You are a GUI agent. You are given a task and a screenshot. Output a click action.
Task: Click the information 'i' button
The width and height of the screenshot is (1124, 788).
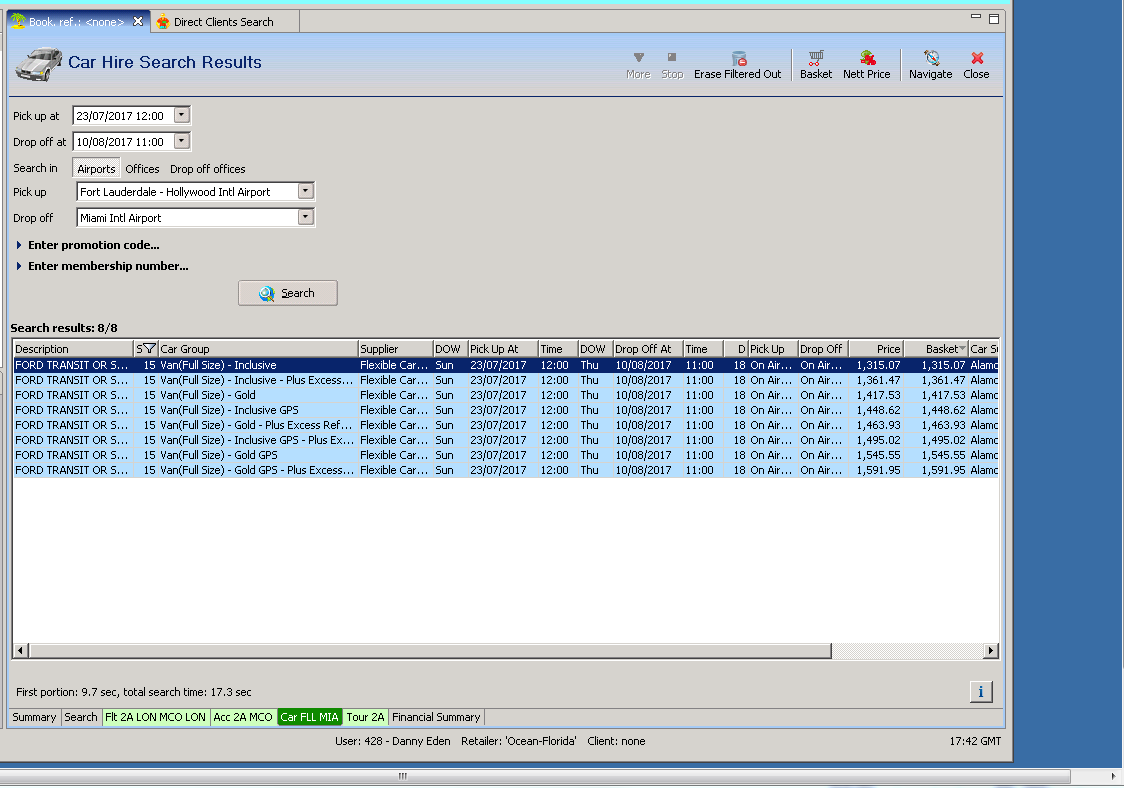click(980, 692)
